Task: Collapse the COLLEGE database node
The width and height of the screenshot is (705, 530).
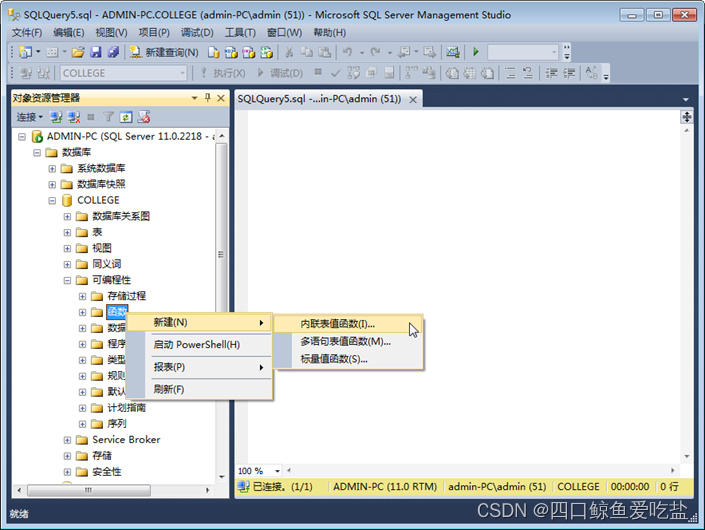Action: point(52,200)
